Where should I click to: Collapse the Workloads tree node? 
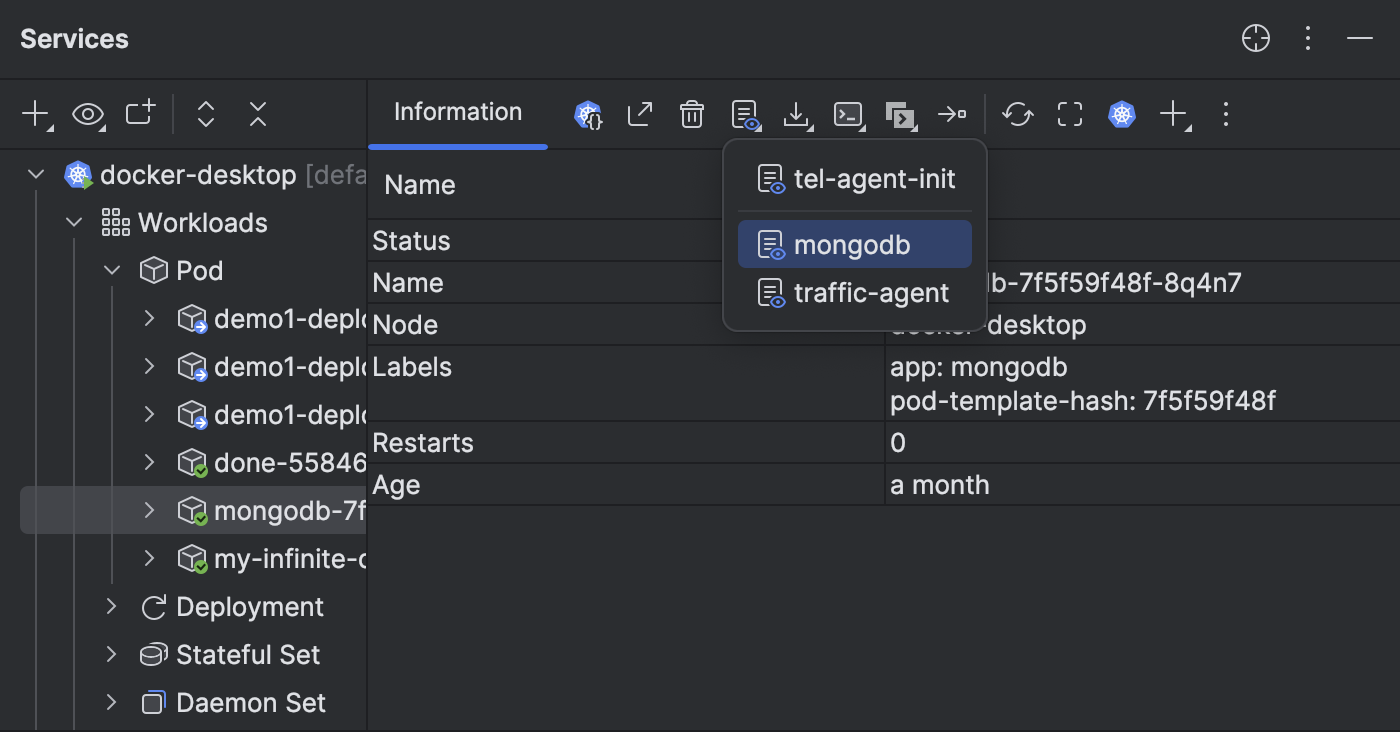[x=73, y=222]
